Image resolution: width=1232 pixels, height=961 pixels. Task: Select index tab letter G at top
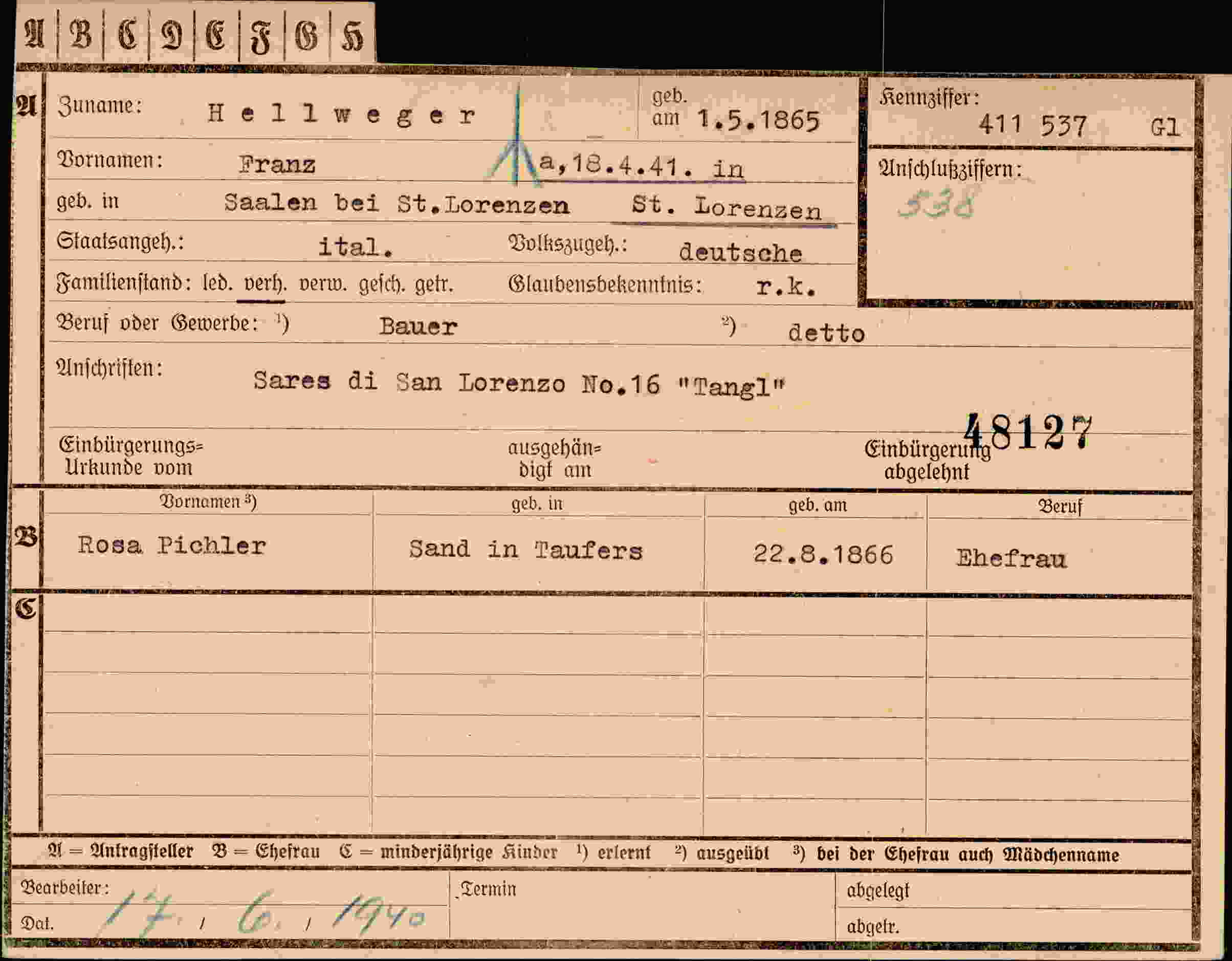(306, 35)
